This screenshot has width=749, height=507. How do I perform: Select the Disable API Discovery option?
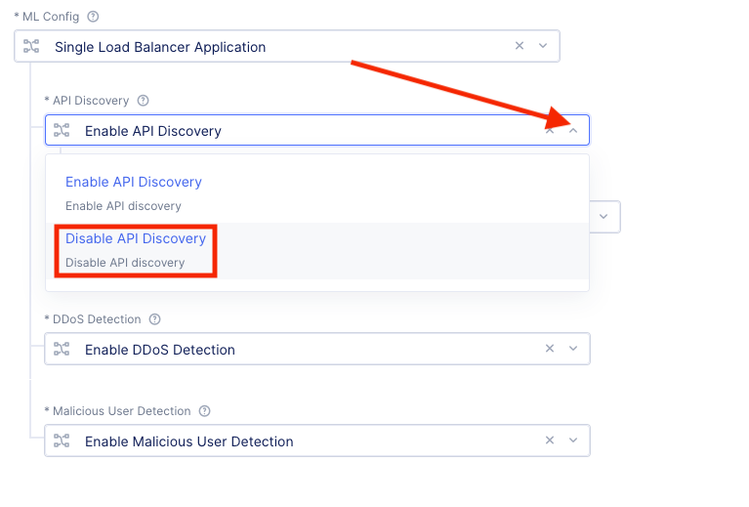[x=136, y=239]
